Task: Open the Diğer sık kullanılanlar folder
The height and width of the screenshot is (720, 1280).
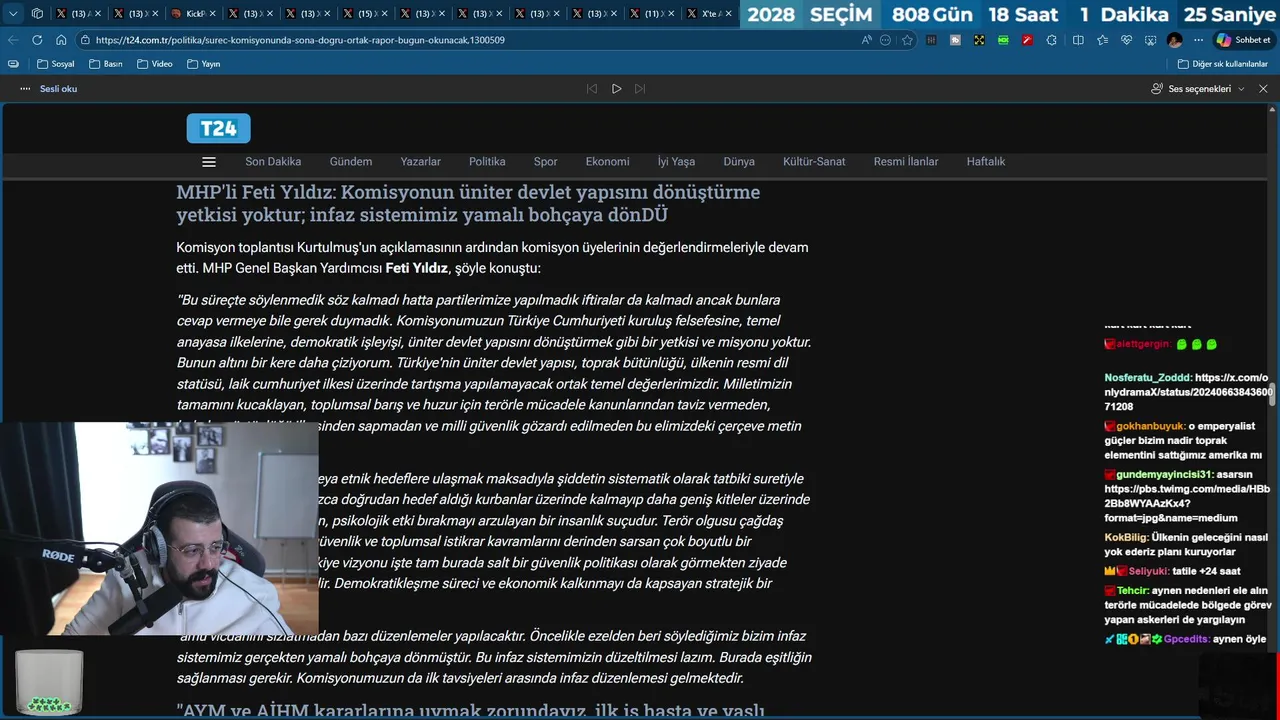Action: pos(1223,64)
